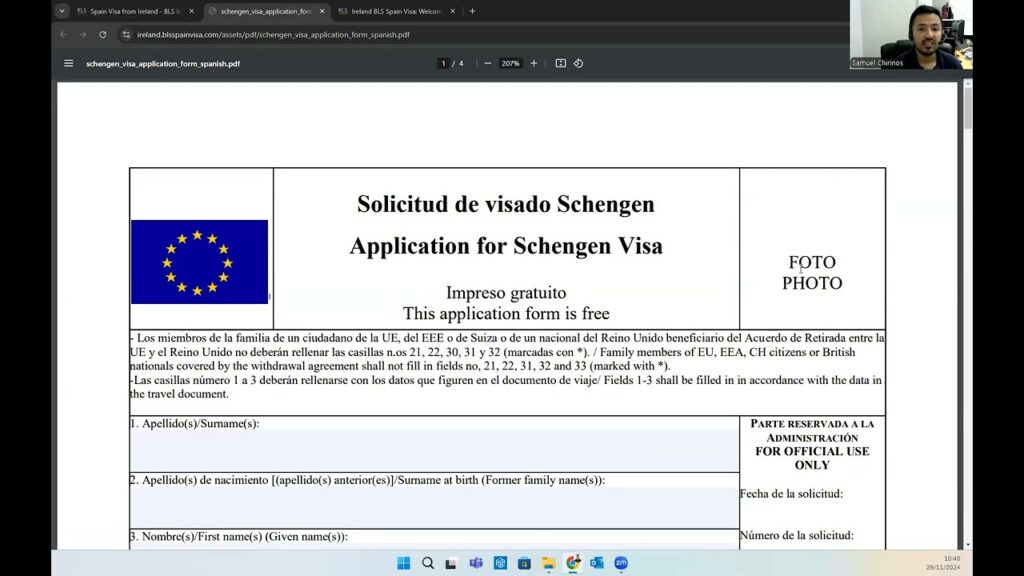
Task: Rotate the PDF with the rotate icon
Action: pos(578,63)
